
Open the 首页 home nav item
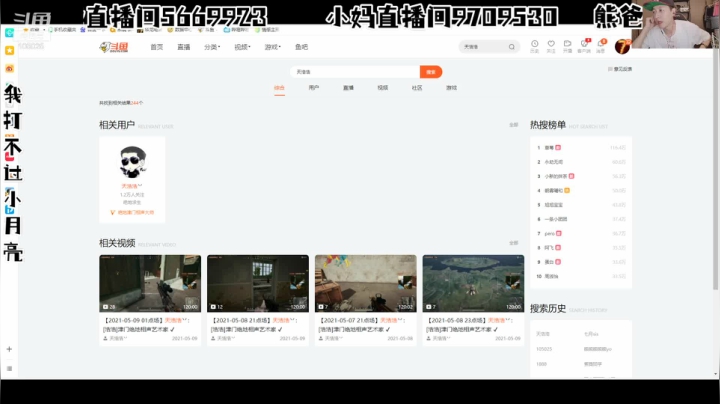[157, 47]
